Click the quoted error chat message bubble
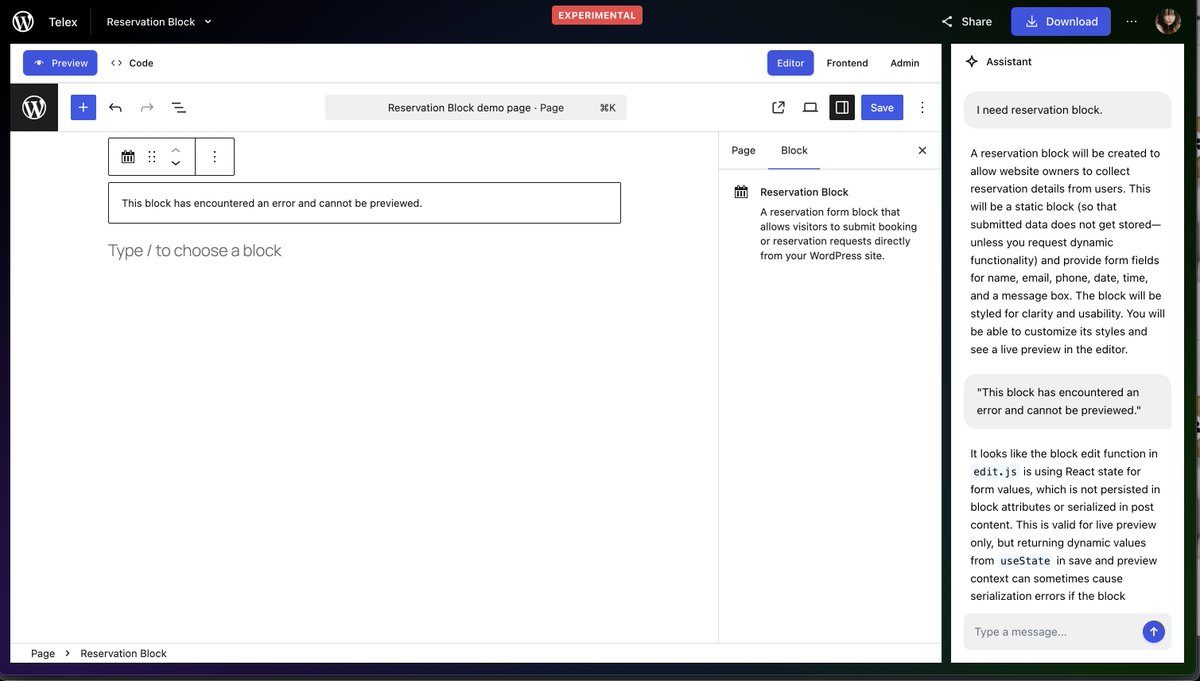 tap(1067, 401)
